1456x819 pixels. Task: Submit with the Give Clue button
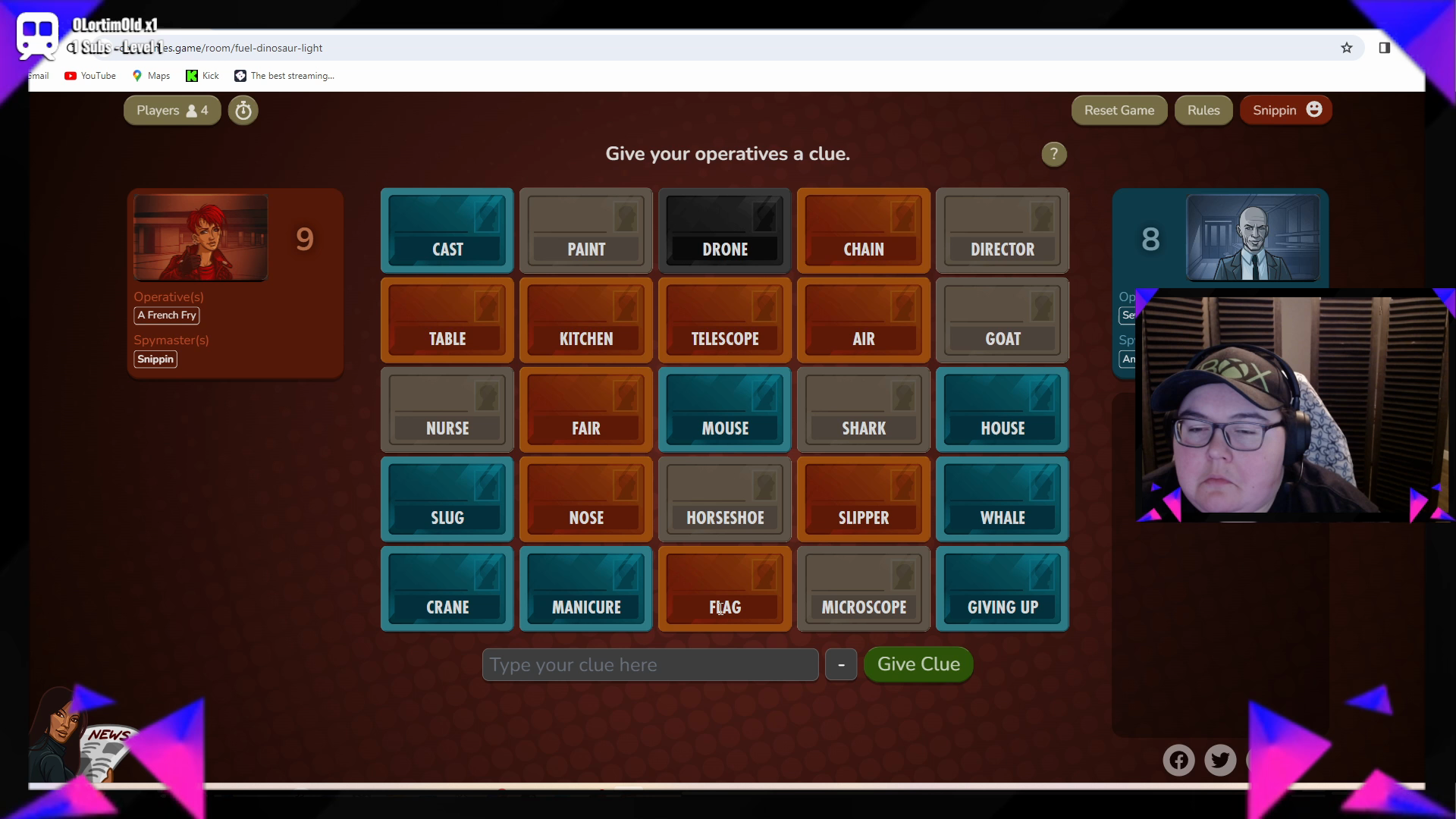tap(918, 664)
